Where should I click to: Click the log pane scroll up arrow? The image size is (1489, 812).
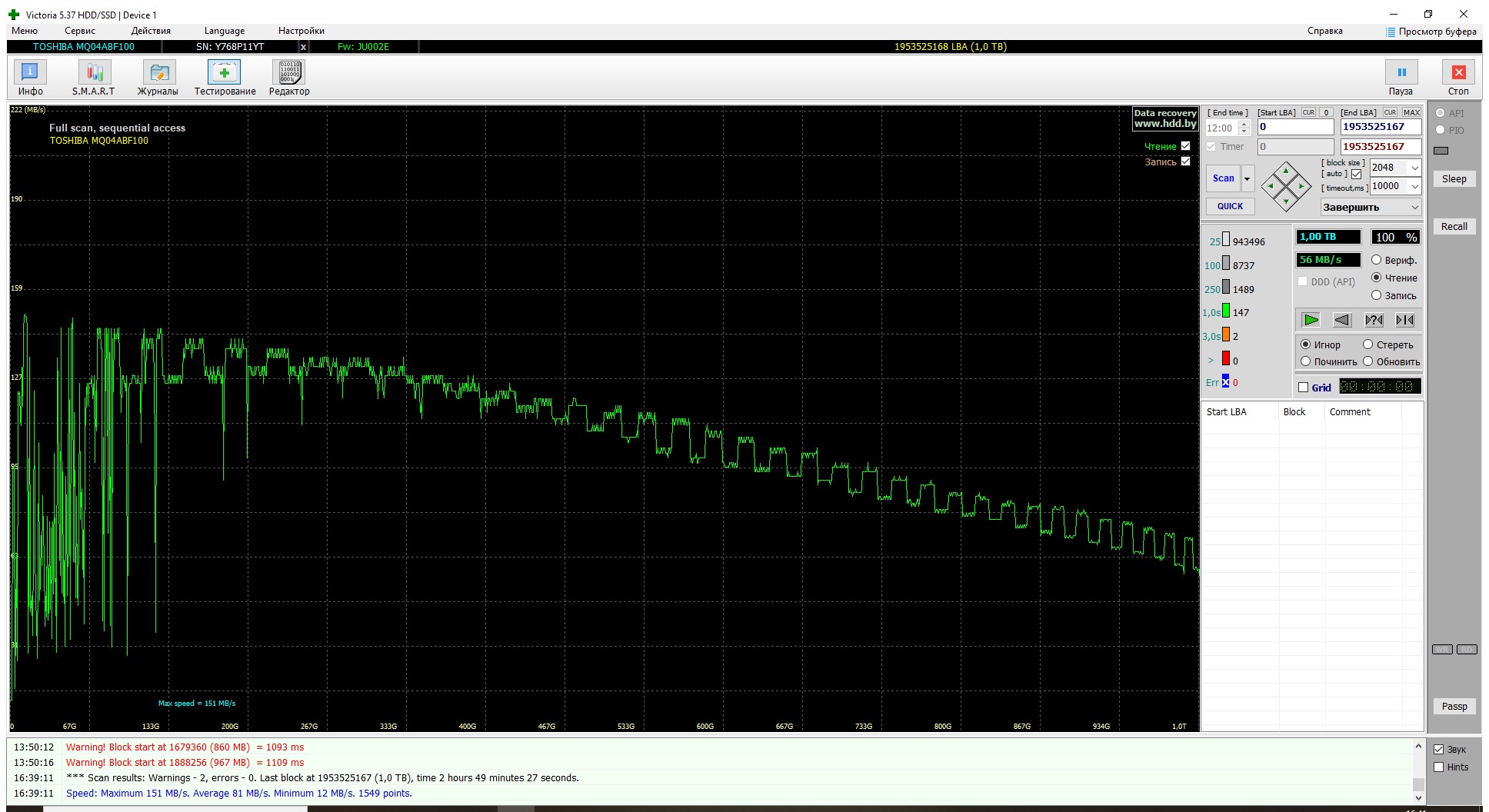(1418, 746)
